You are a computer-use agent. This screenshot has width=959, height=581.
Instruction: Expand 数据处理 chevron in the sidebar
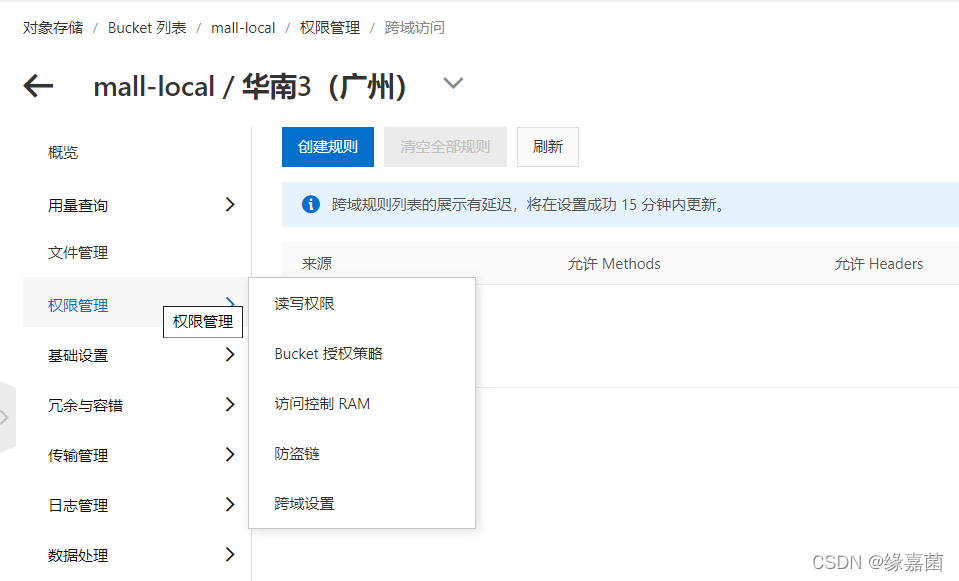pyautogui.click(x=230, y=555)
